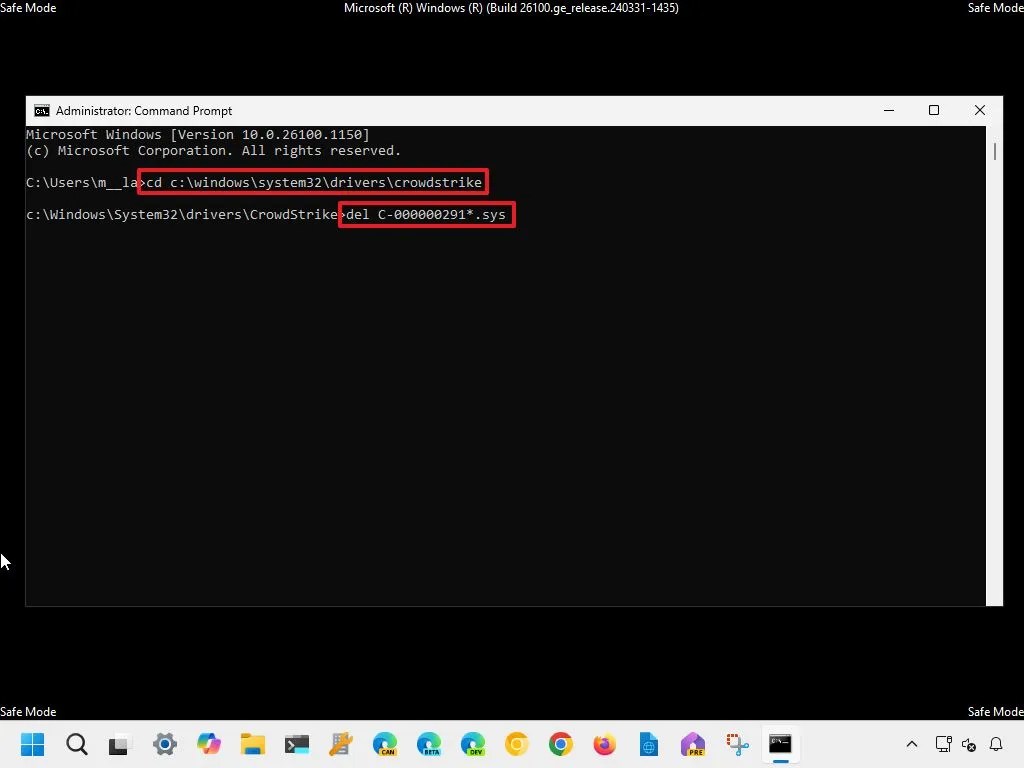
Task: Toggle Task View on the taskbar
Action: pyautogui.click(x=120, y=744)
